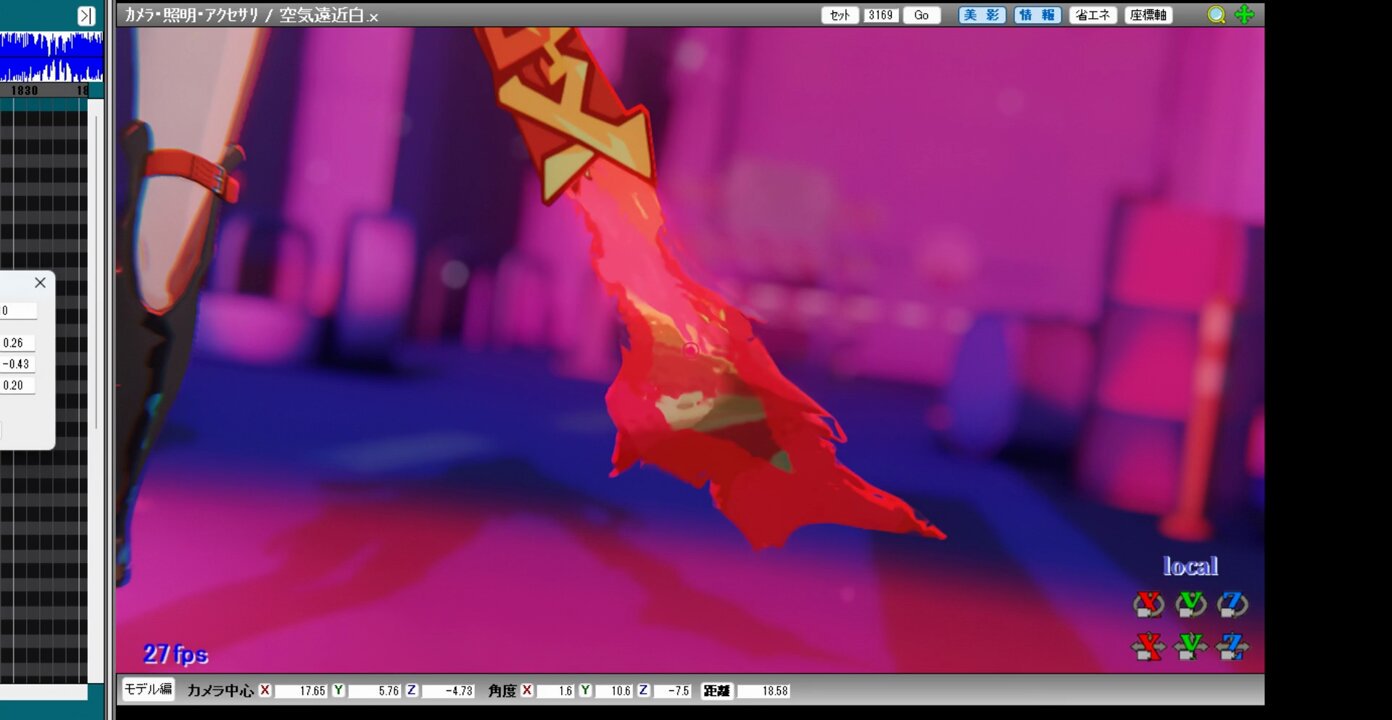This screenshot has height=720, width=1392.
Task: Toggle the 情報 info display button
Action: 1037,15
